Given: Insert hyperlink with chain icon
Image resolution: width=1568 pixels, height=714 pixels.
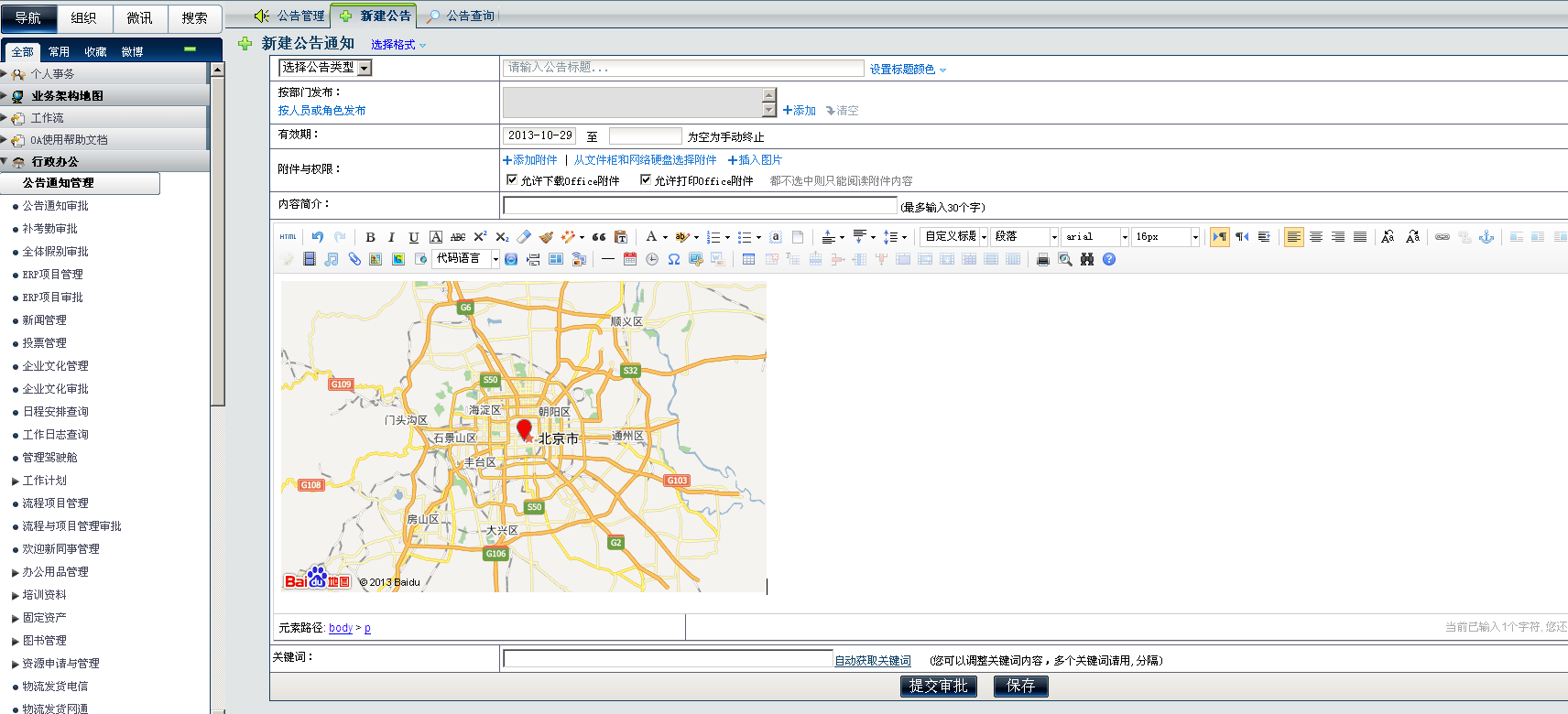Looking at the screenshot, I should pyautogui.click(x=1443, y=236).
